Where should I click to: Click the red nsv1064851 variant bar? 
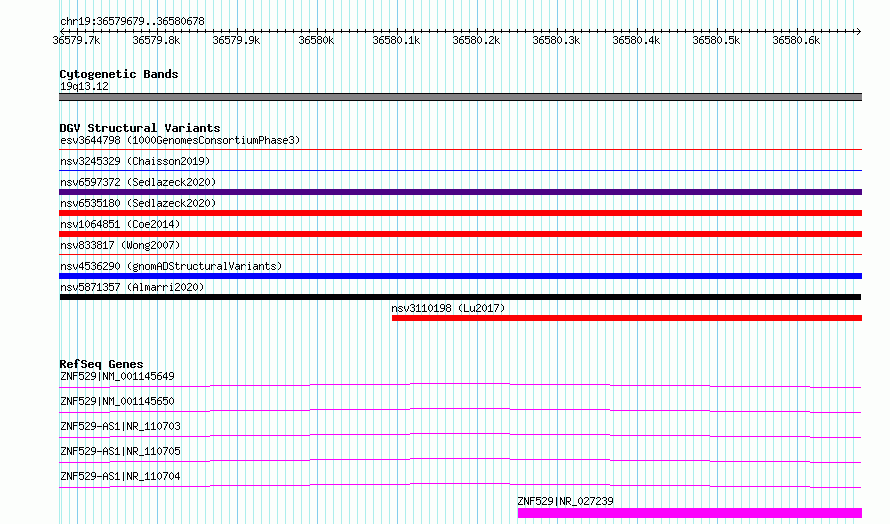(460, 234)
